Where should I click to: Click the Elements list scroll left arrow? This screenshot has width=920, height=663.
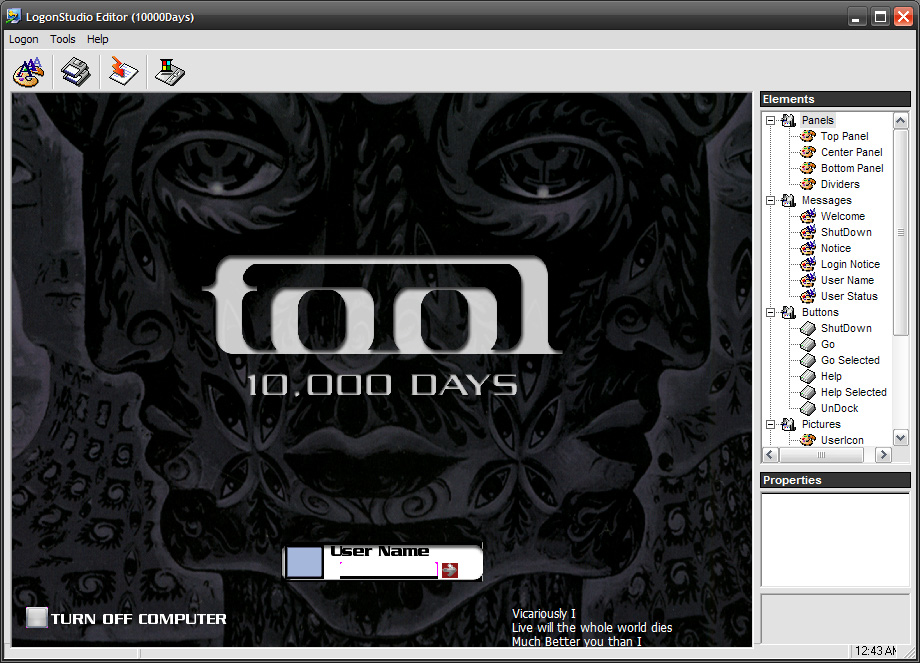[x=771, y=455]
